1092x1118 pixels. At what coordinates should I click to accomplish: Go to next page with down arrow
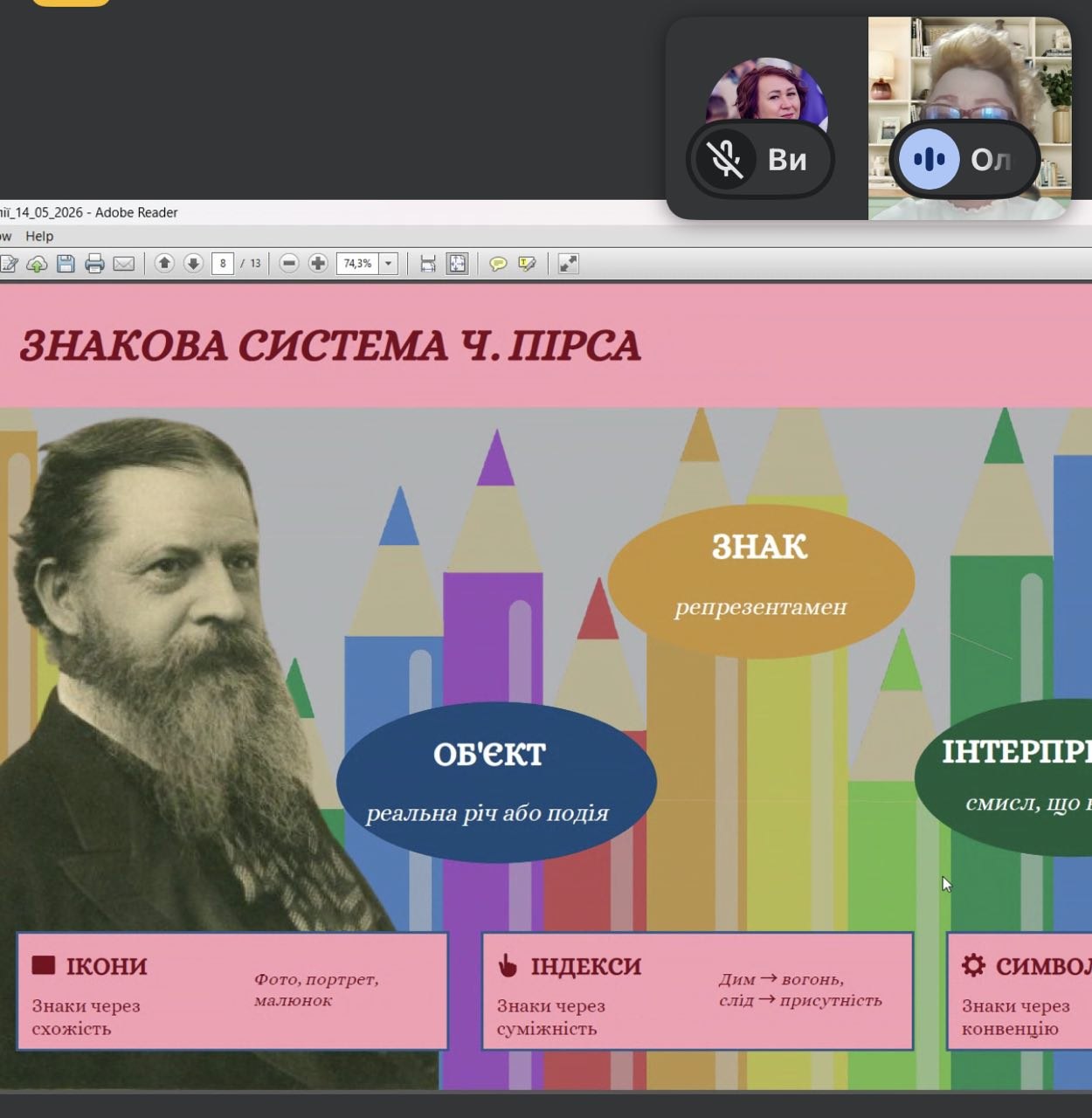pos(193,263)
